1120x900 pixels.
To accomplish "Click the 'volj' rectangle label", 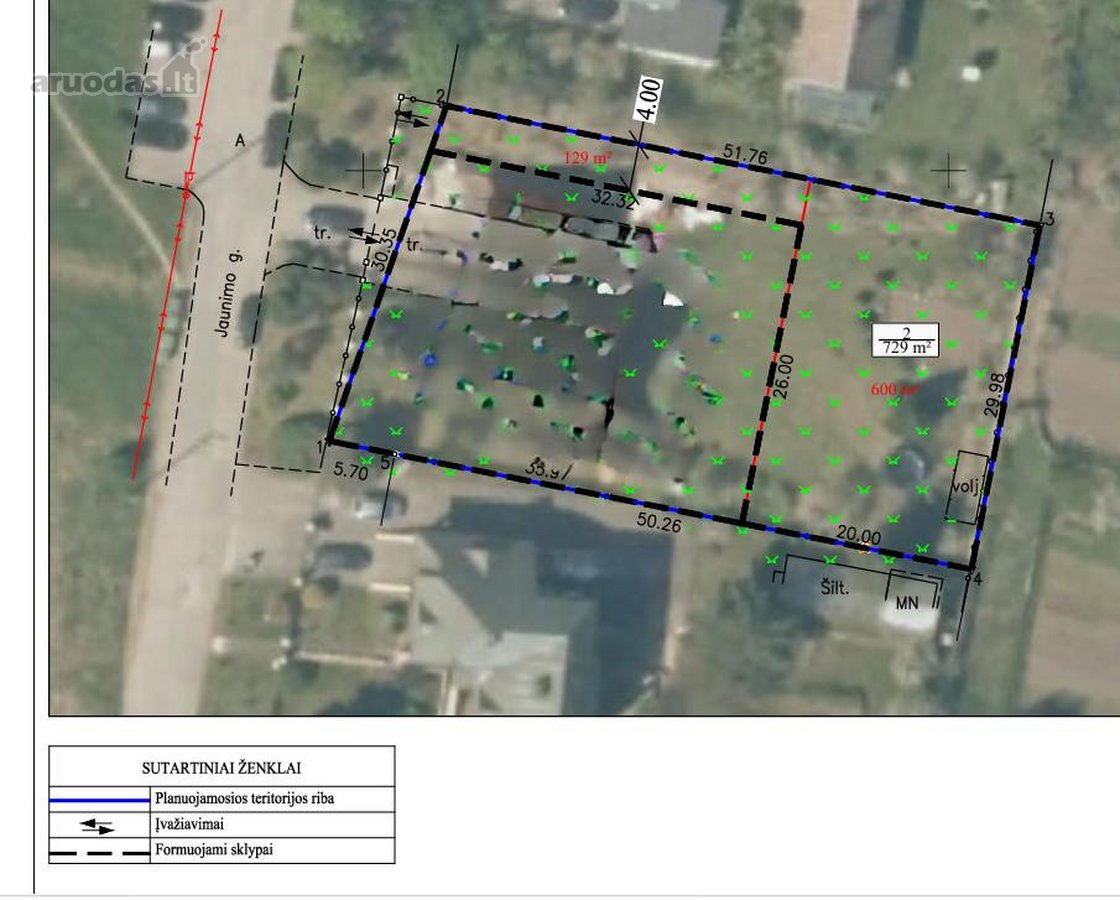I will click(x=967, y=486).
